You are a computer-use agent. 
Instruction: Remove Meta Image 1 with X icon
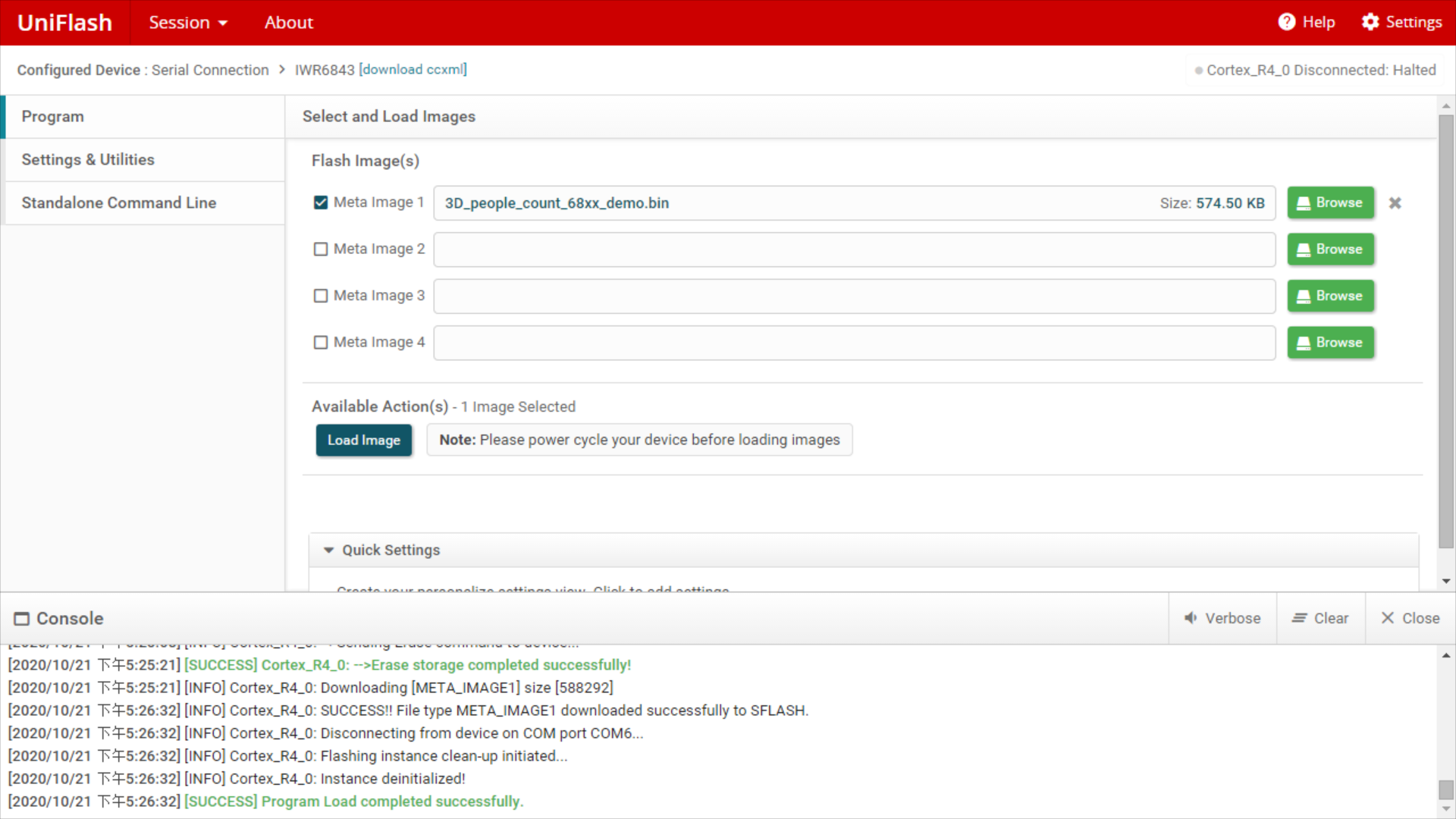point(1395,203)
